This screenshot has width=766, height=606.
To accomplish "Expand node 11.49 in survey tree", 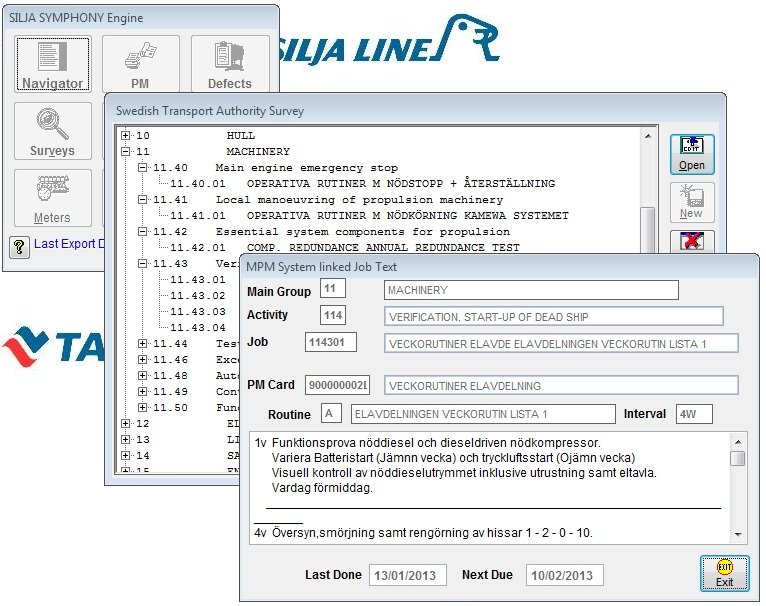I will (143, 391).
